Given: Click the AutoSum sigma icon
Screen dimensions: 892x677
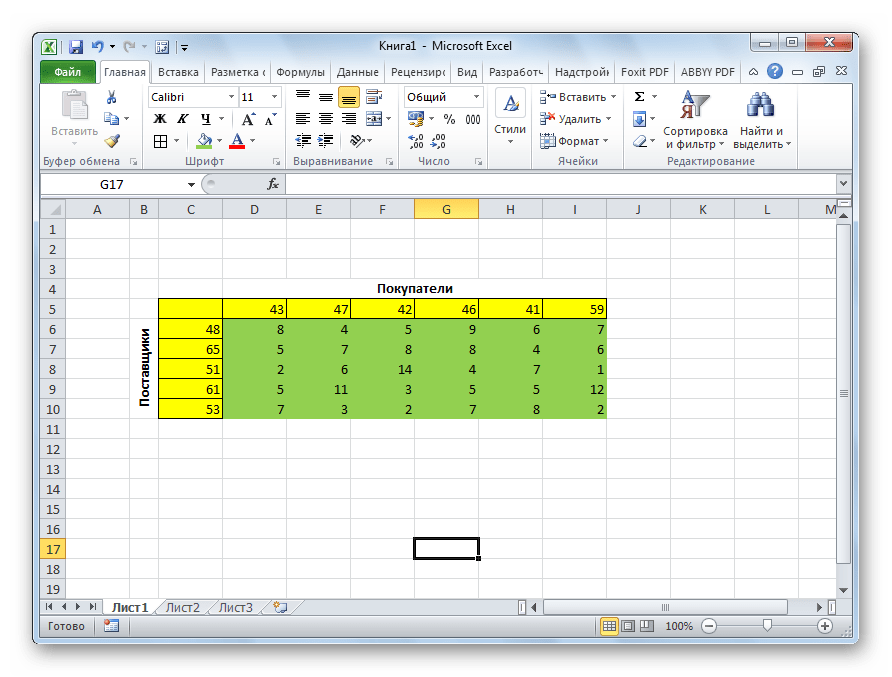Looking at the screenshot, I should (639, 97).
